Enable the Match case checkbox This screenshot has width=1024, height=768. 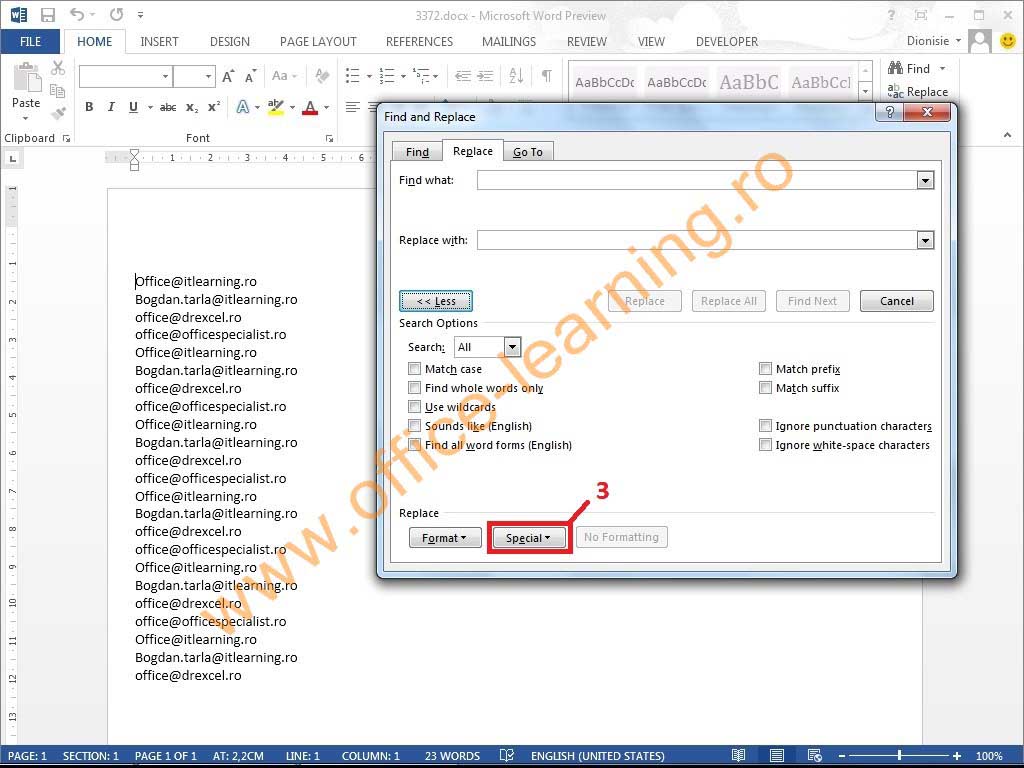414,369
